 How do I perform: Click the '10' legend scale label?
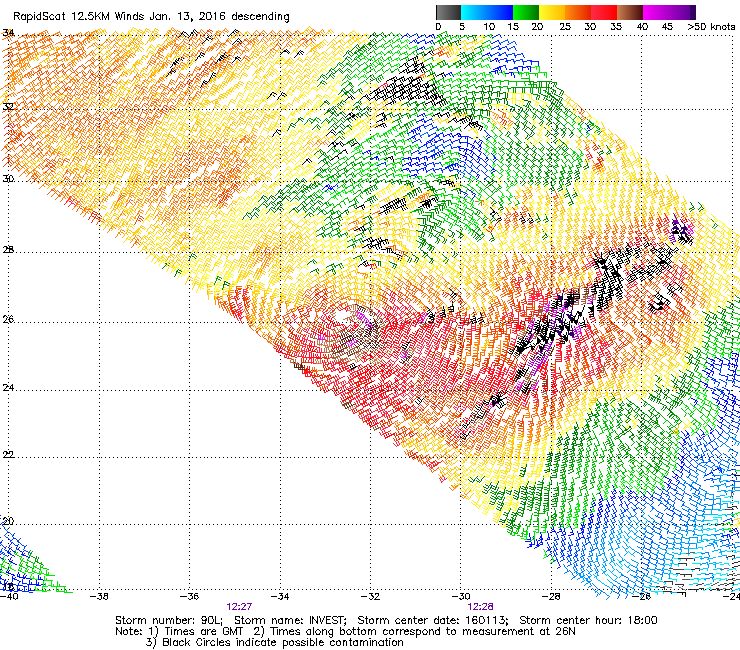tap(489, 27)
